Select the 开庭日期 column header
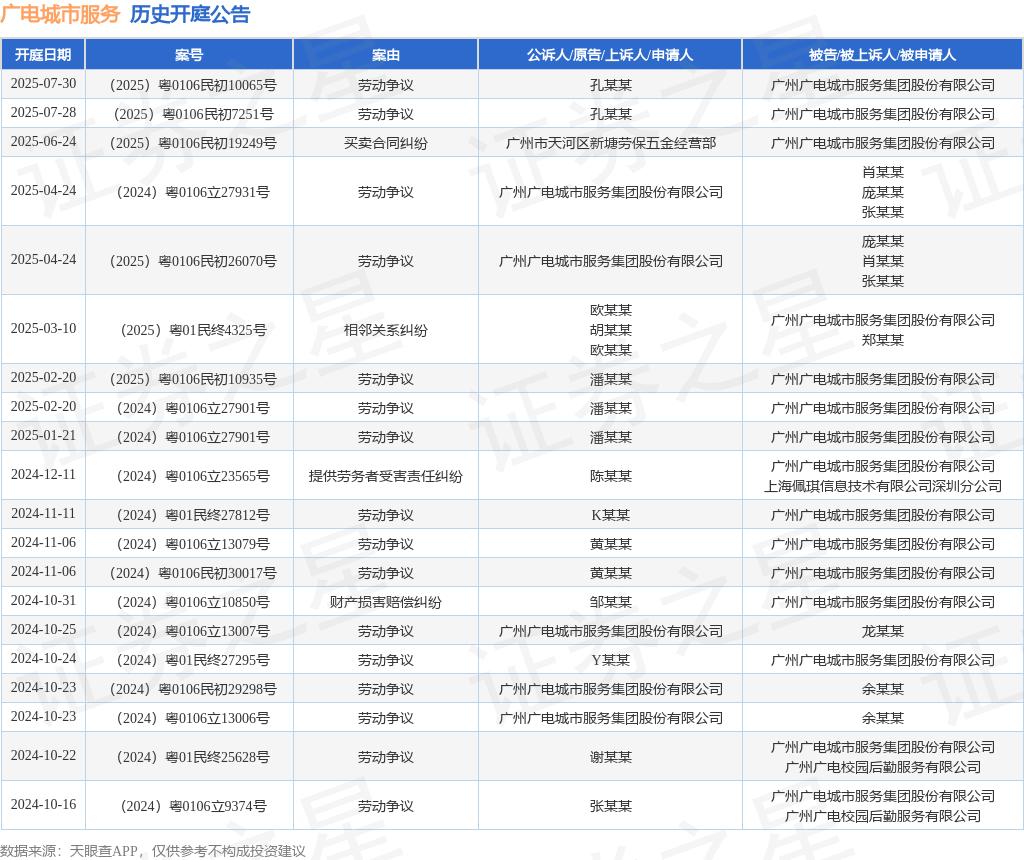Screen dimensions: 1024x860 tap(43, 55)
